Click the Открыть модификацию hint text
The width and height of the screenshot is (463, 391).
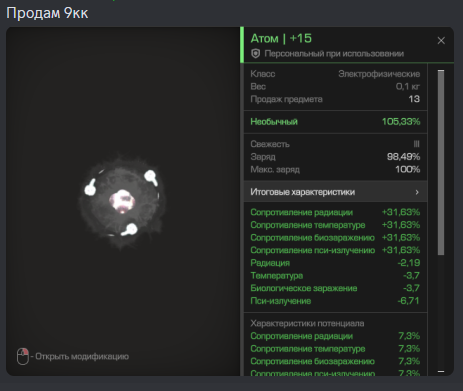pyautogui.click(x=80, y=356)
